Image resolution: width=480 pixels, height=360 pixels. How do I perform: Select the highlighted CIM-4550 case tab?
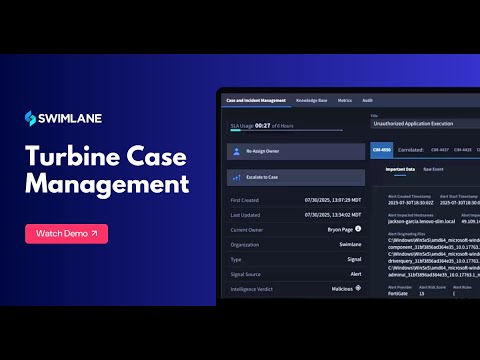[382, 150]
